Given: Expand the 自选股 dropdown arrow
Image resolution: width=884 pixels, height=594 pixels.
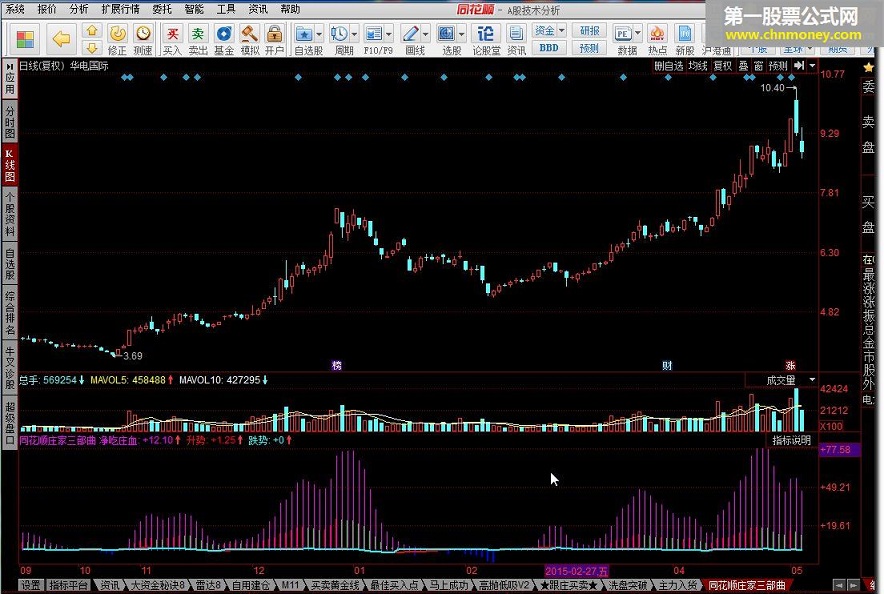Looking at the screenshot, I should point(319,34).
